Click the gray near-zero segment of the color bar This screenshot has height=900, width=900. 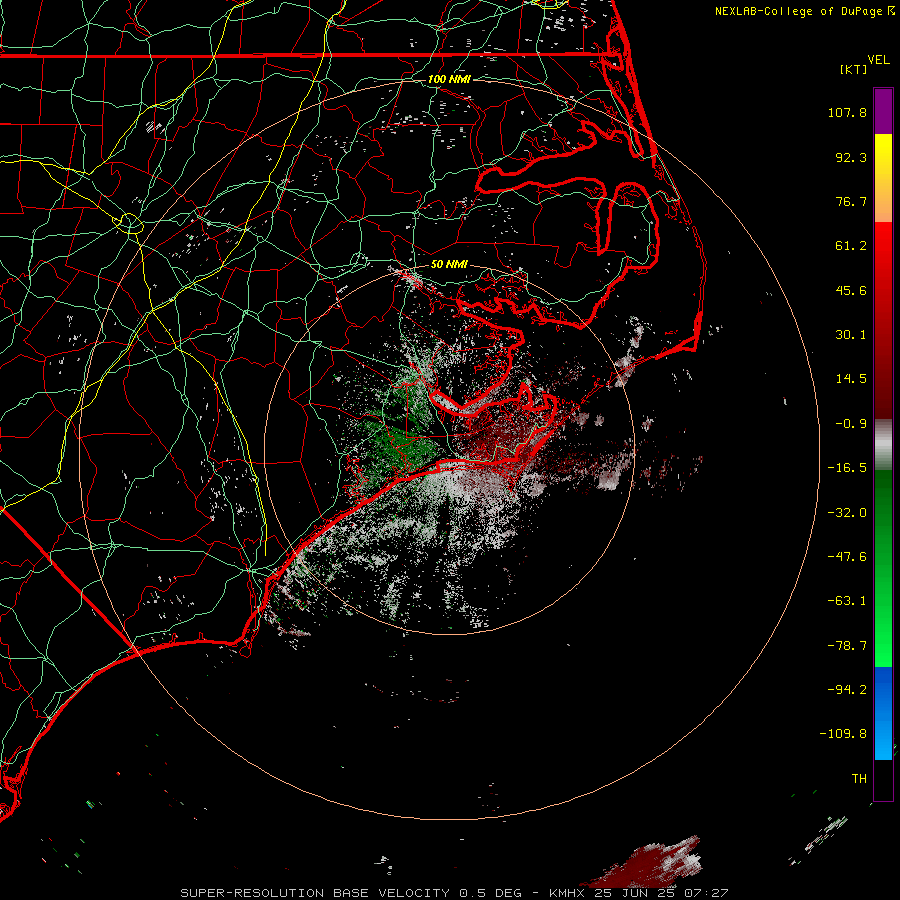tap(883, 445)
